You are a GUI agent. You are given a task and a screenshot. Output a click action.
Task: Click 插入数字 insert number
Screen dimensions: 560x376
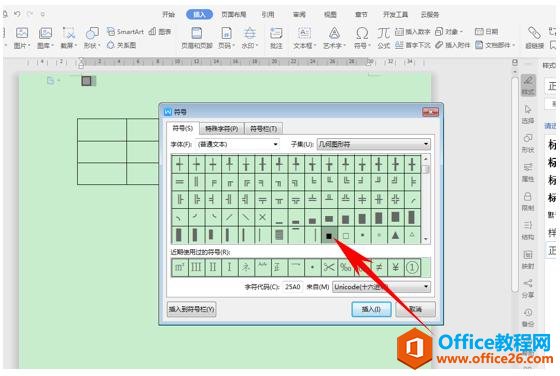pos(413,31)
